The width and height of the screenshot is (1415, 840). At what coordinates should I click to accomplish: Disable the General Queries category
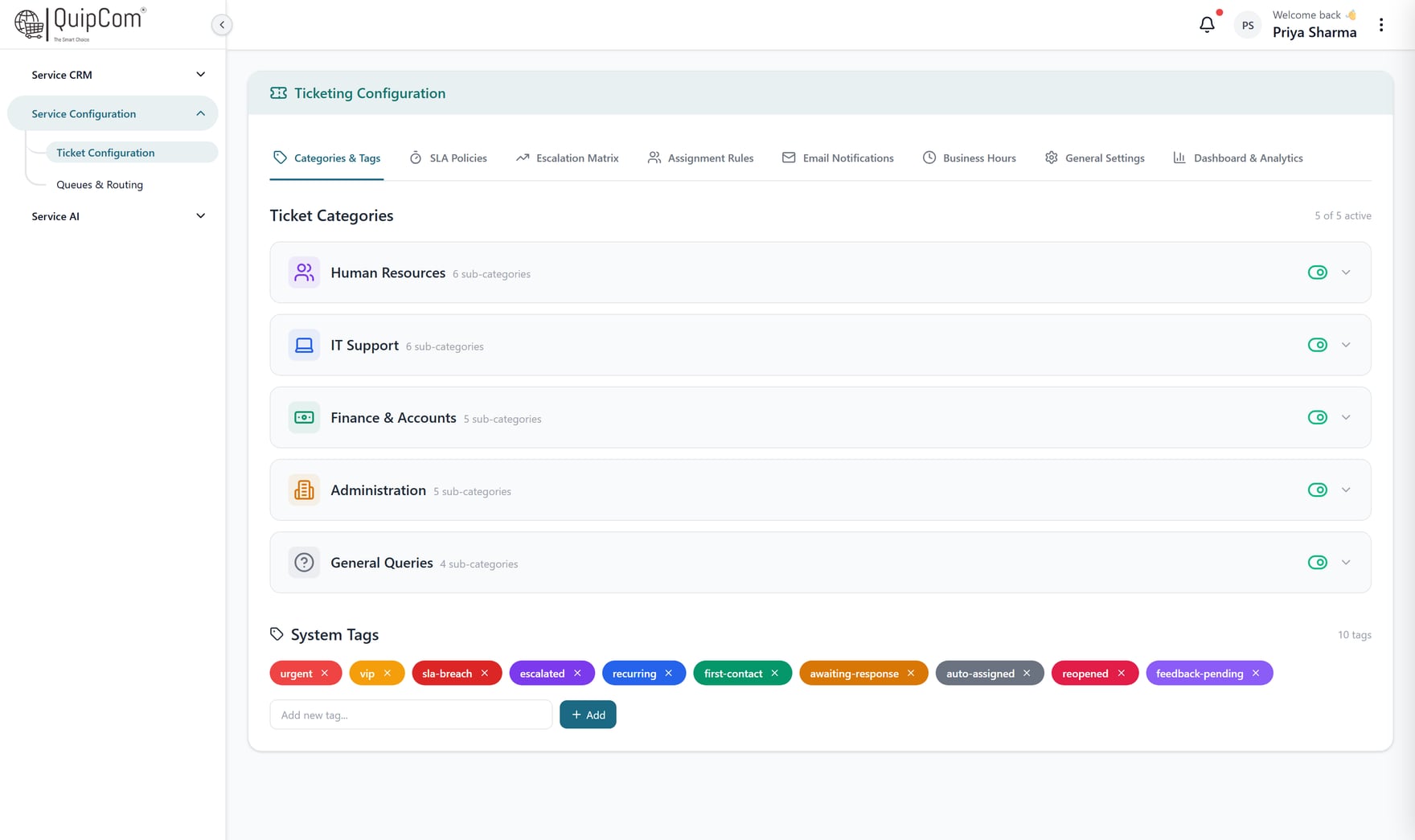pyautogui.click(x=1318, y=563)
